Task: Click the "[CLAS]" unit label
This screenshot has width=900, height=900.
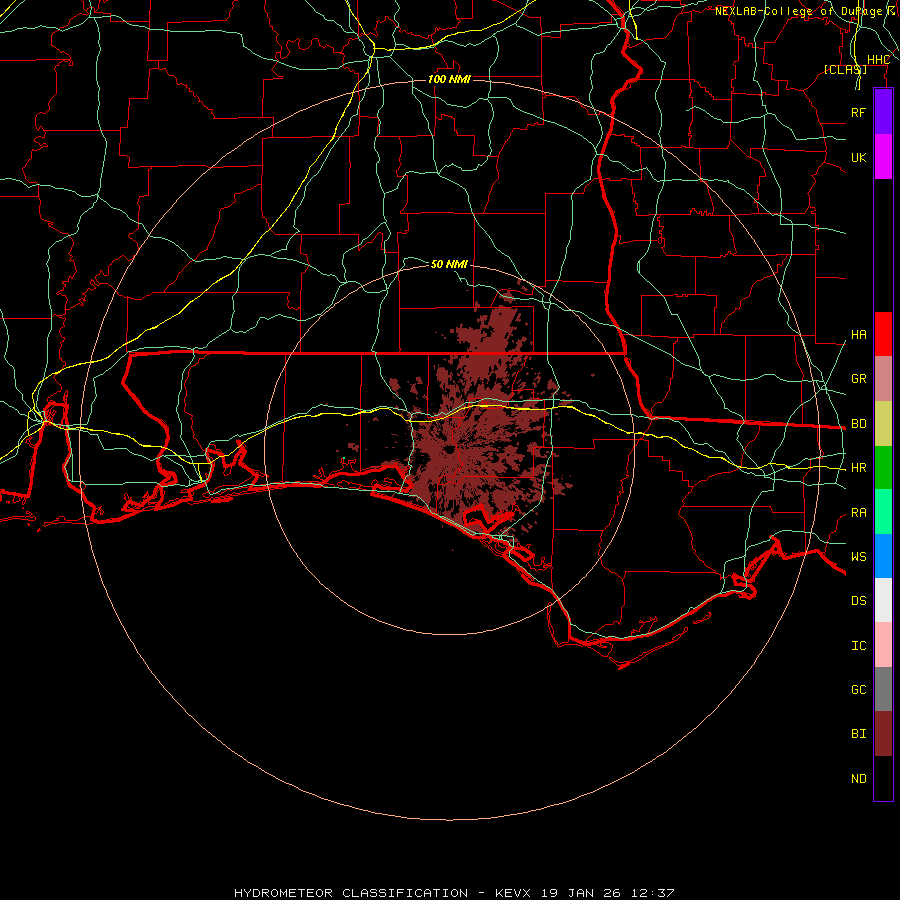Action: click(845, 70)
